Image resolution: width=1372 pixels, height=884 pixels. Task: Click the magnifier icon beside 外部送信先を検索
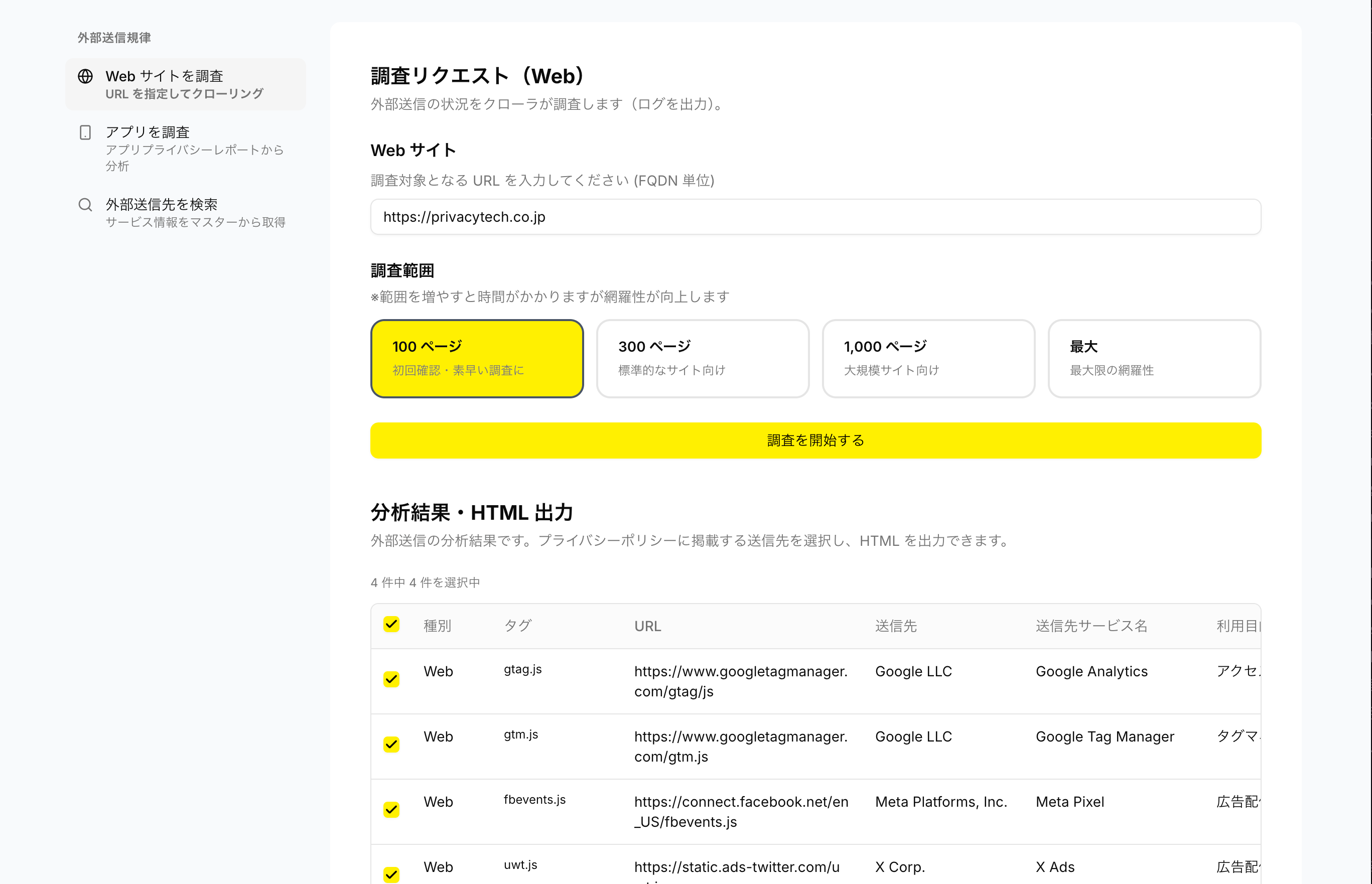point(85,205)
